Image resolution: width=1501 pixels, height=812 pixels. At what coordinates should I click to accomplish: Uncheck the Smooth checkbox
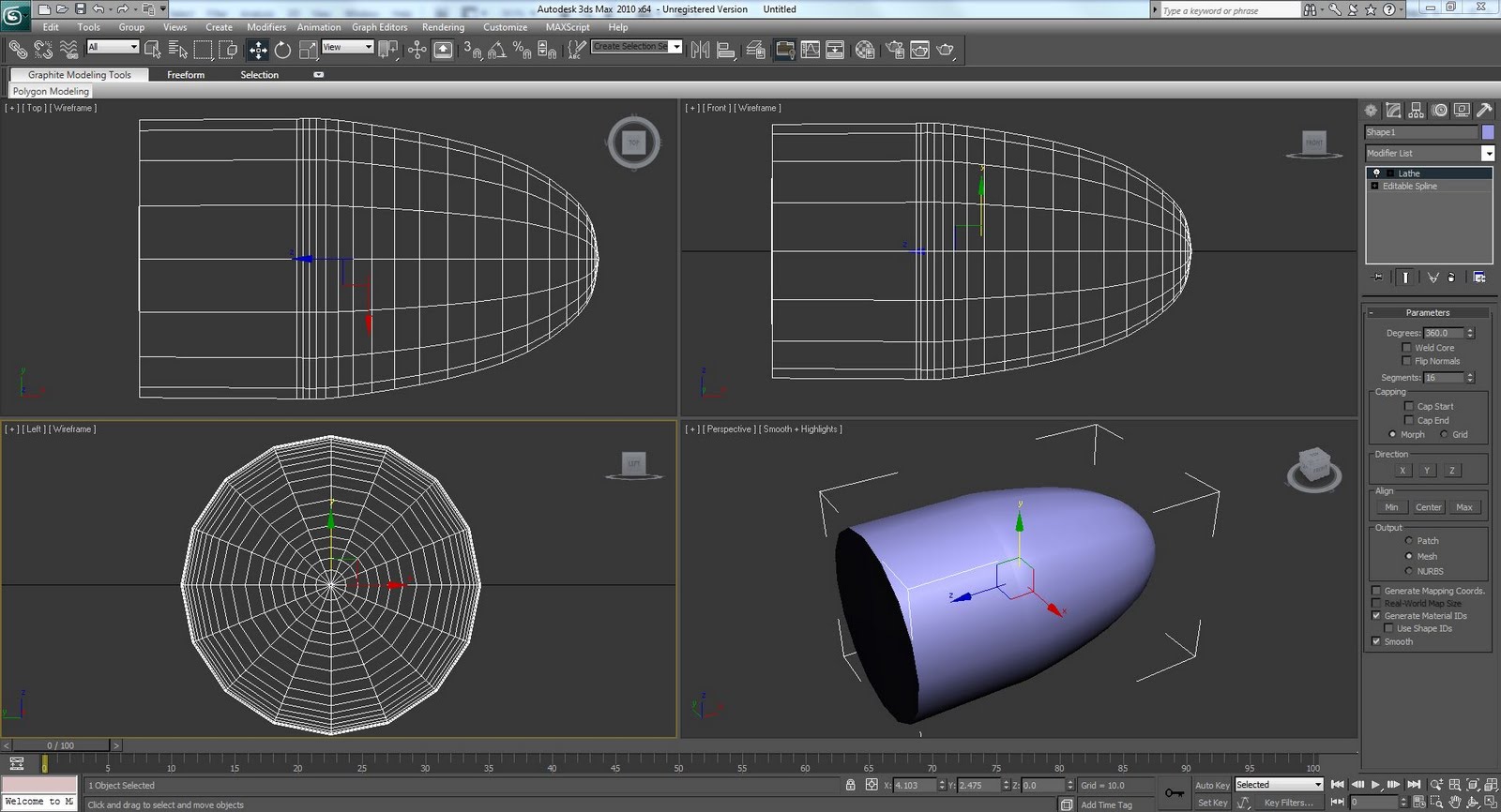tap(1376, 641)
